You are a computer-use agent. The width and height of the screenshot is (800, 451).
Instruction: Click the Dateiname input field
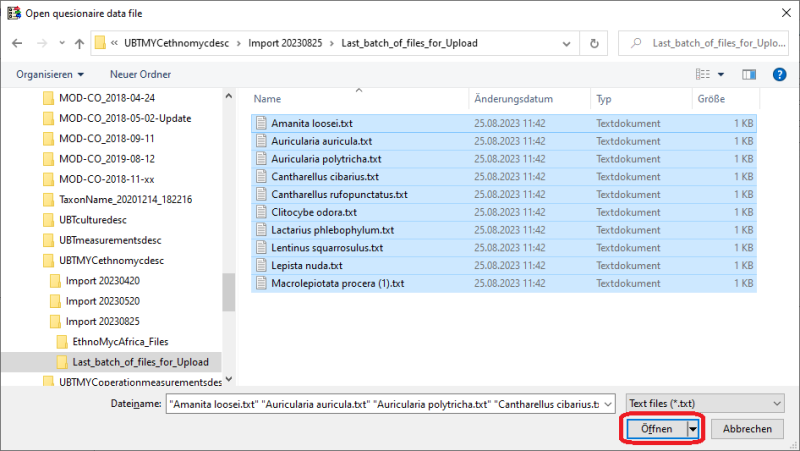click(390, 402)
